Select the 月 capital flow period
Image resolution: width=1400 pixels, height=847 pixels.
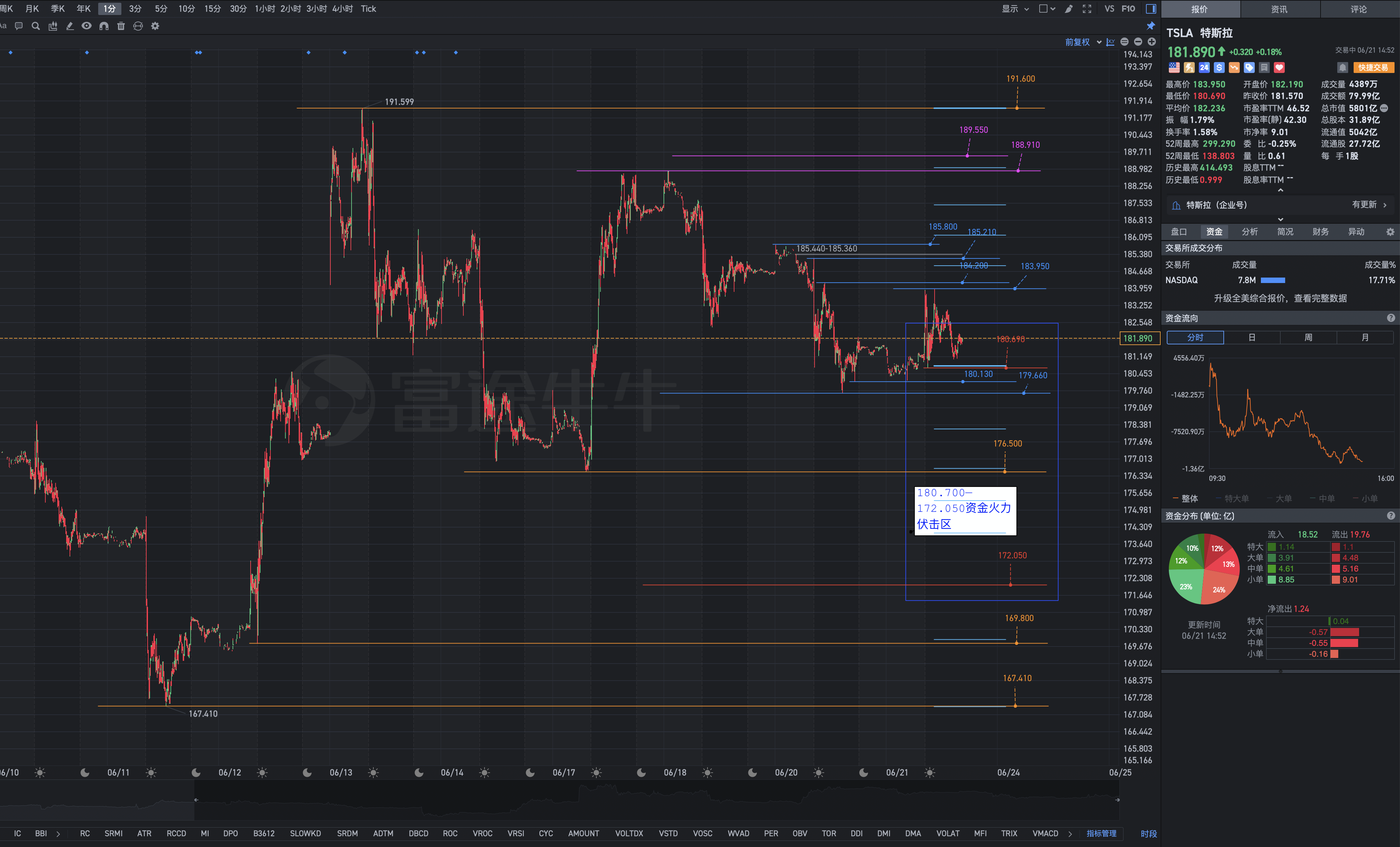[1365, 338]
